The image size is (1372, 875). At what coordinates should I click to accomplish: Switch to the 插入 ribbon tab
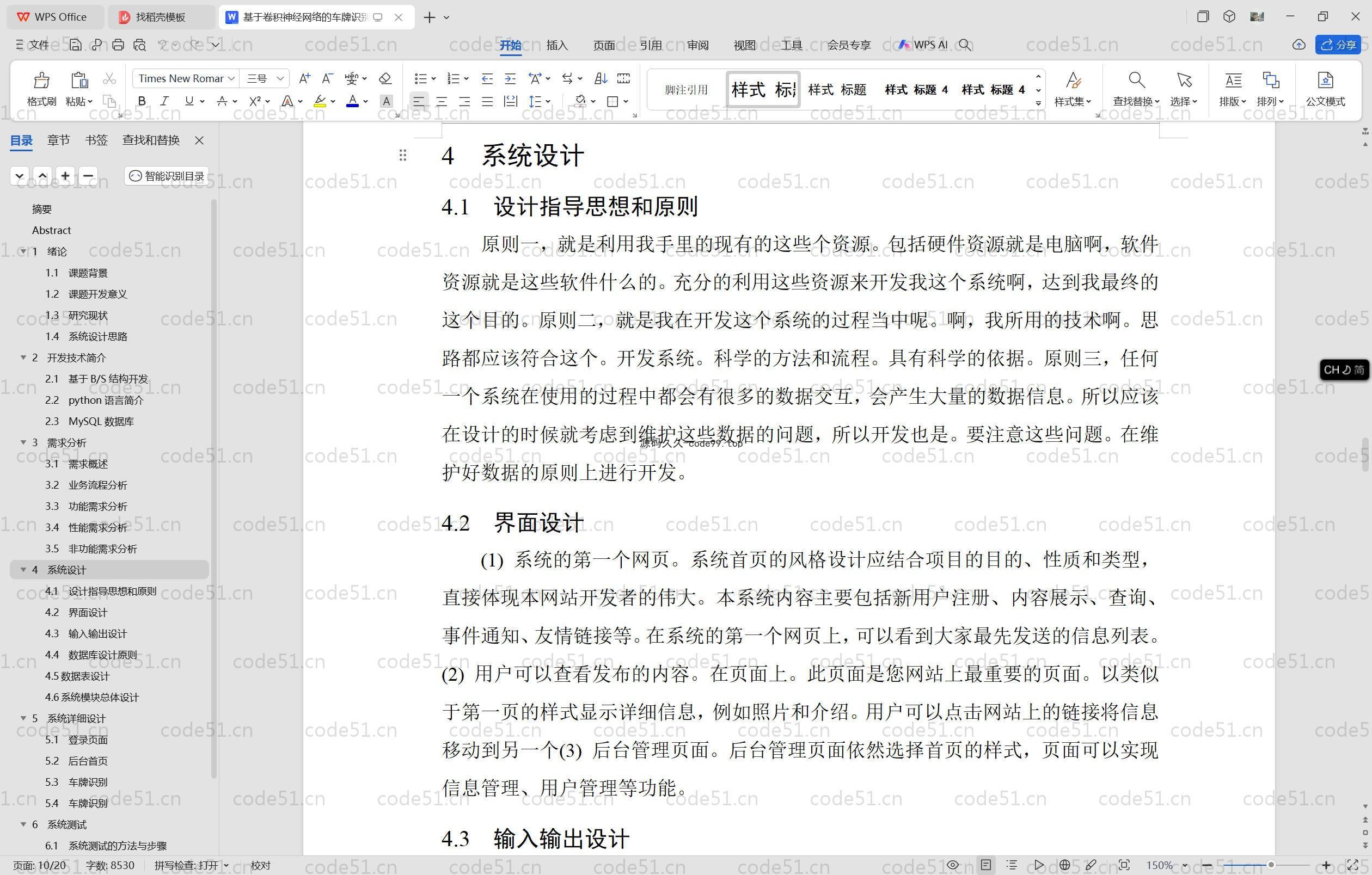tap(556, 45)
